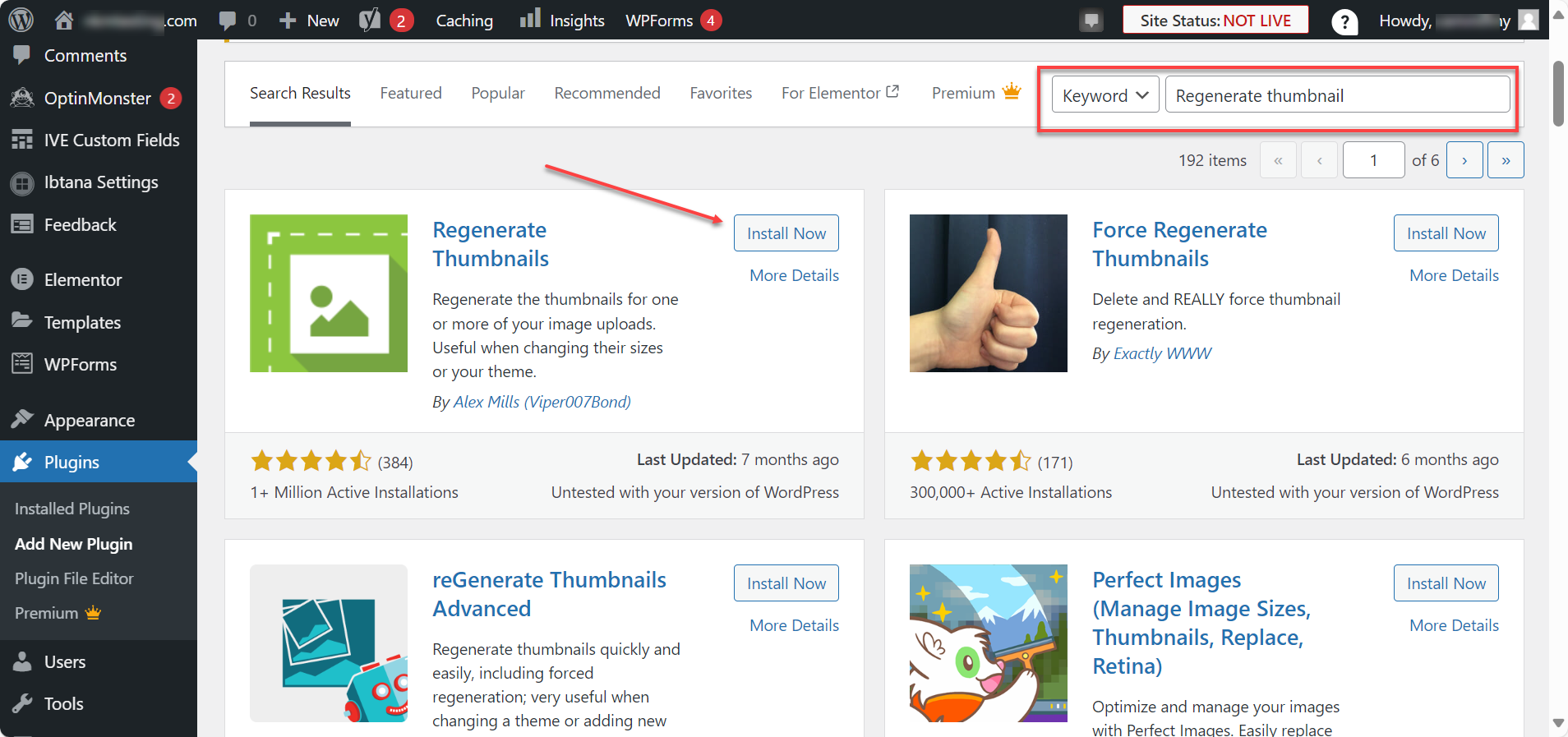Click Install Now for Force Regenerate Thumbnails
The width and height of the screenshot is (1568, 737).
coord(1446,233)
